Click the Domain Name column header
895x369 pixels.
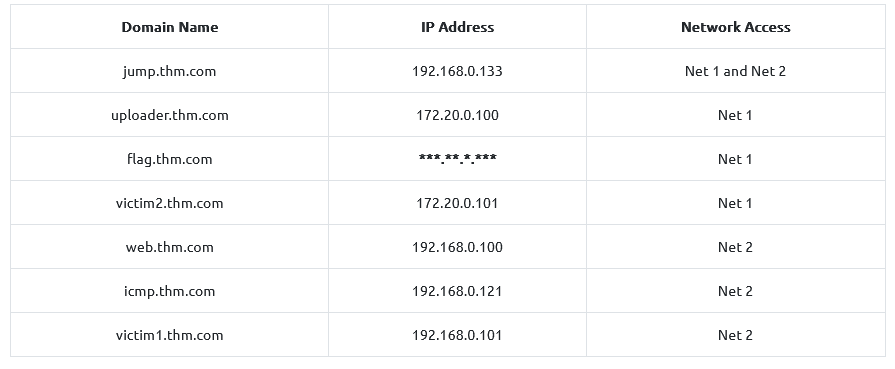click(x=170, y=27)
